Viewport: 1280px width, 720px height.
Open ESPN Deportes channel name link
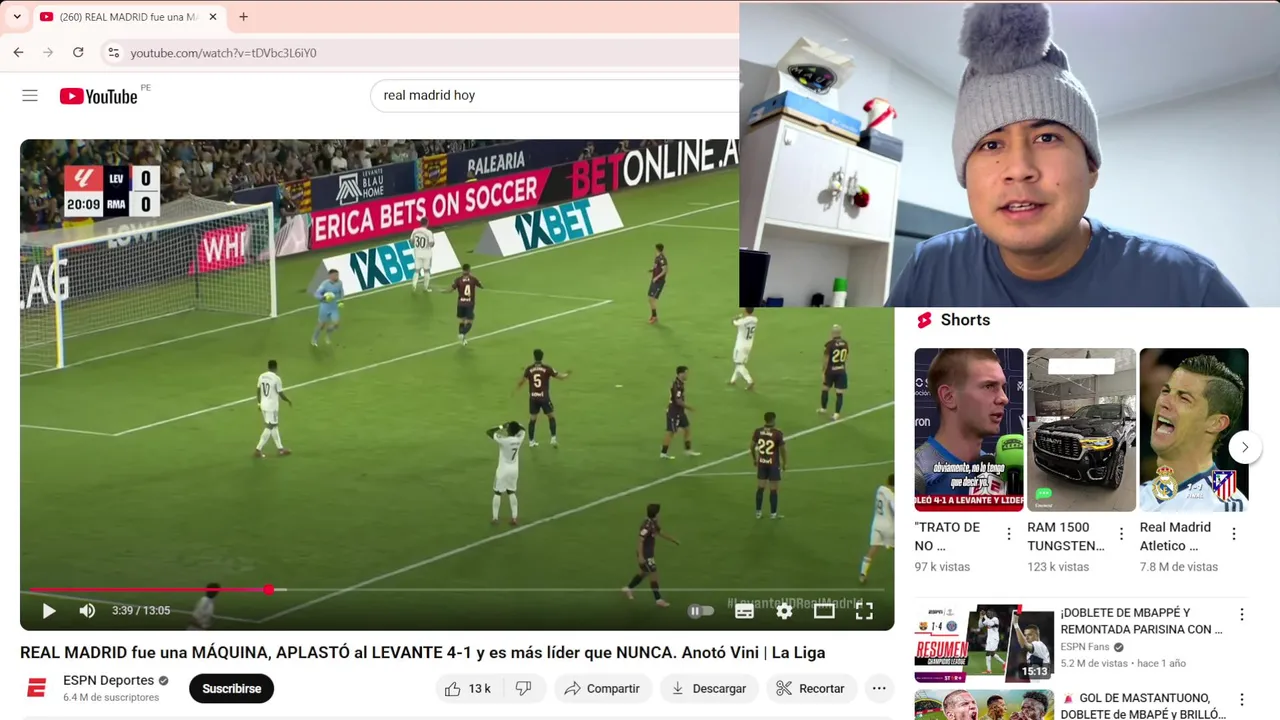[x=108, y=680]
